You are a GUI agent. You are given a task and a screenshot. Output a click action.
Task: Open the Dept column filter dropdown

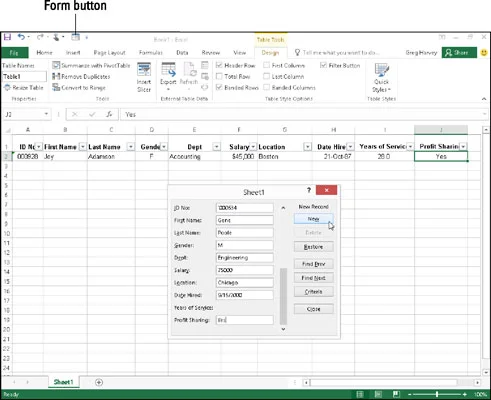tap(217, 147)
